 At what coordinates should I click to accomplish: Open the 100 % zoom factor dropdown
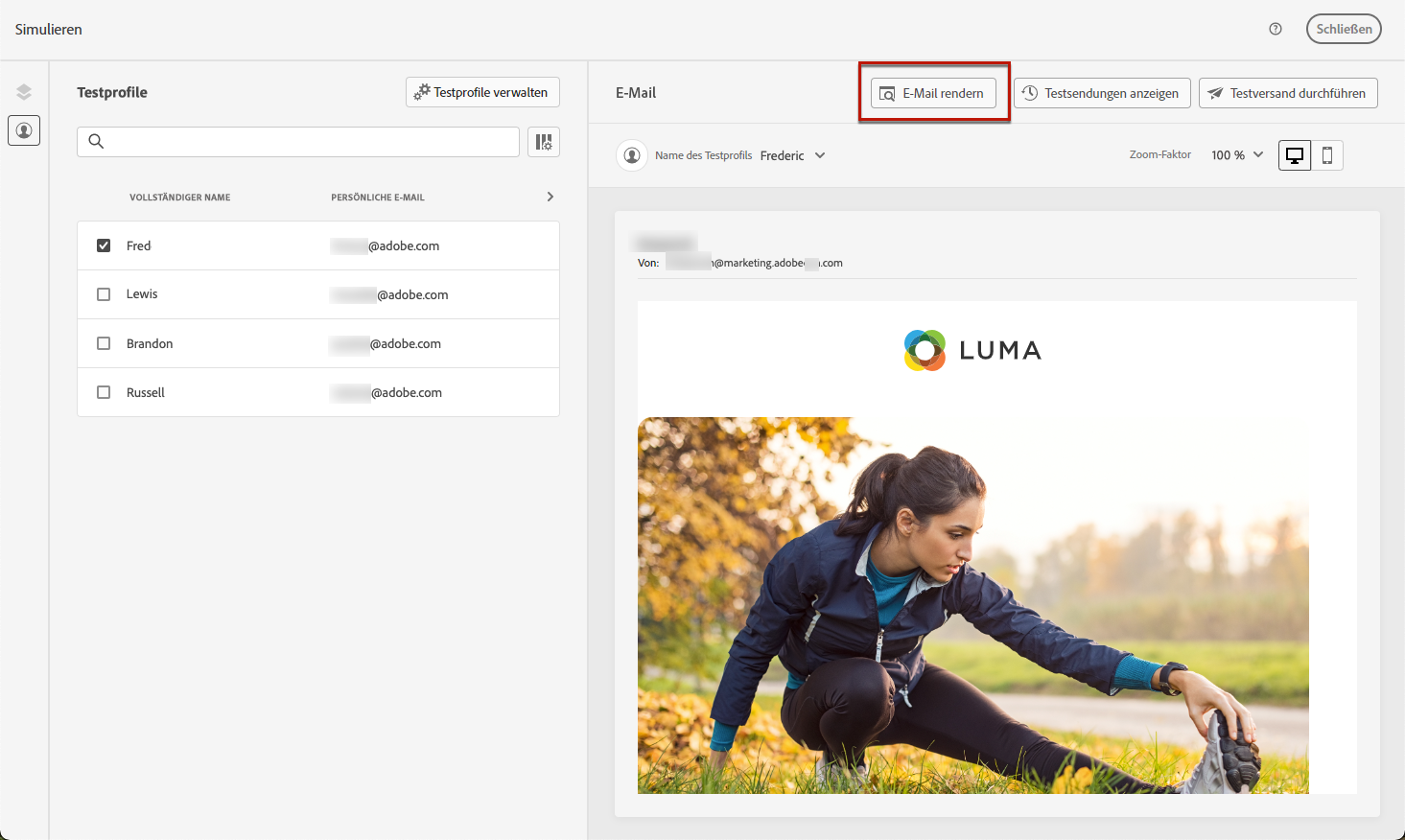click(x=1237, y=155)
